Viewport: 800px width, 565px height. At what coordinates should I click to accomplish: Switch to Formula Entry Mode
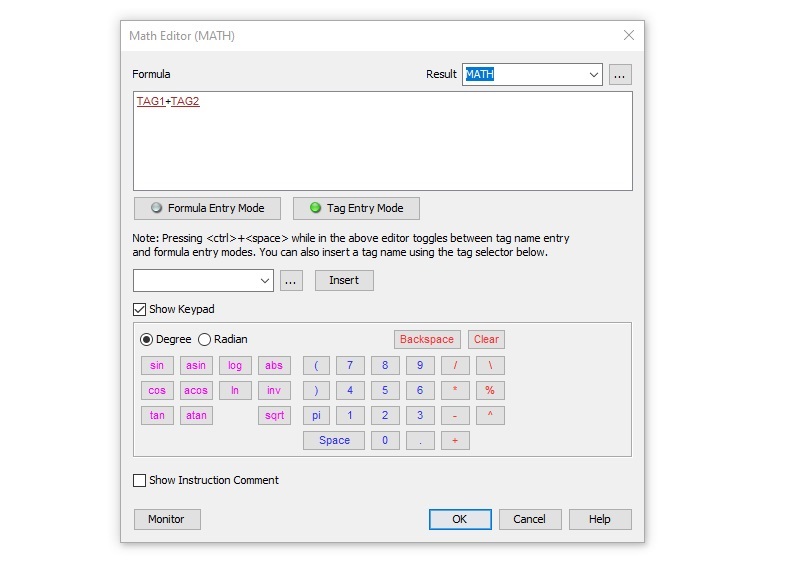(207, 208)
